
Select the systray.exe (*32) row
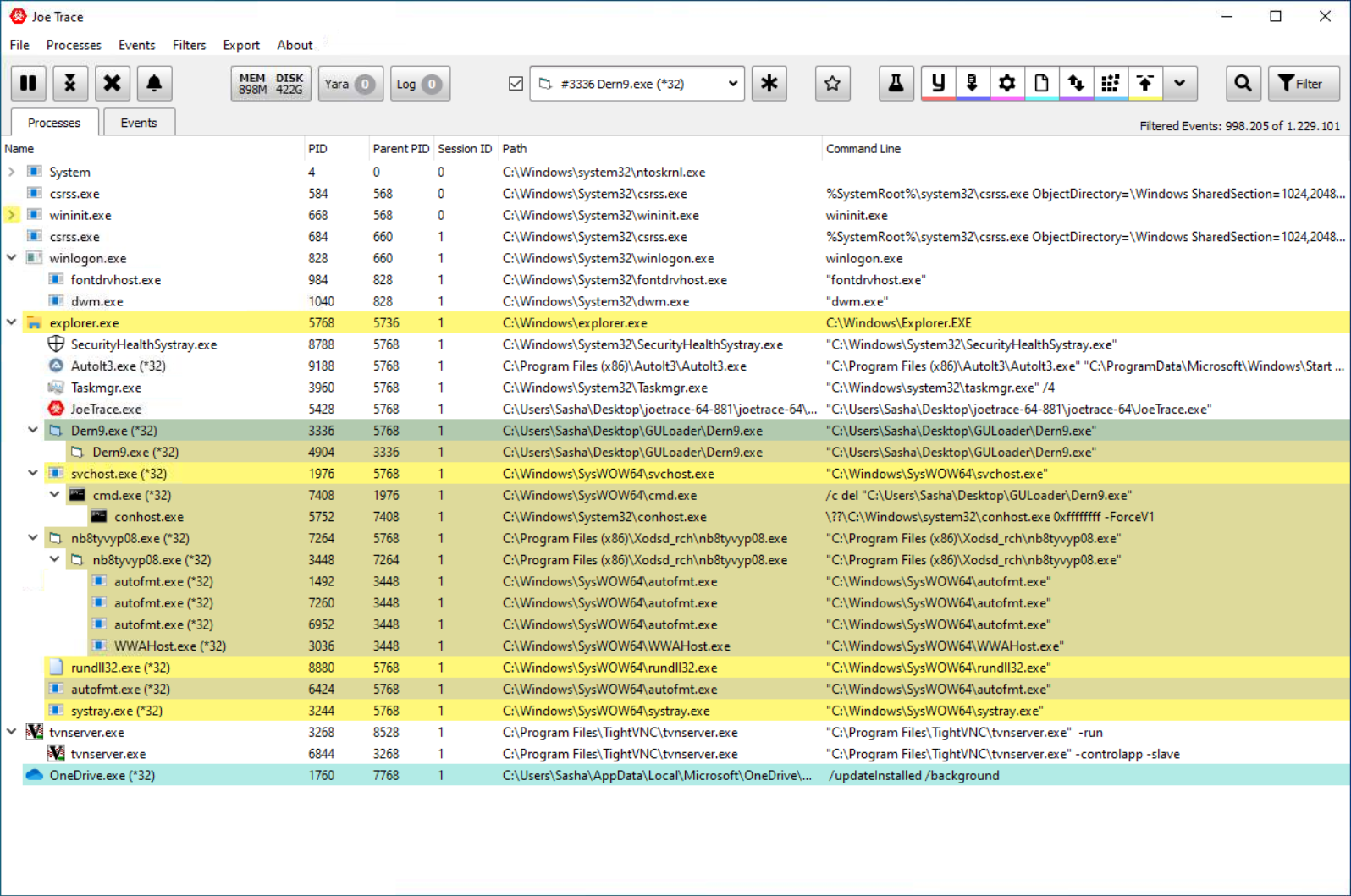tap(698, 710)
